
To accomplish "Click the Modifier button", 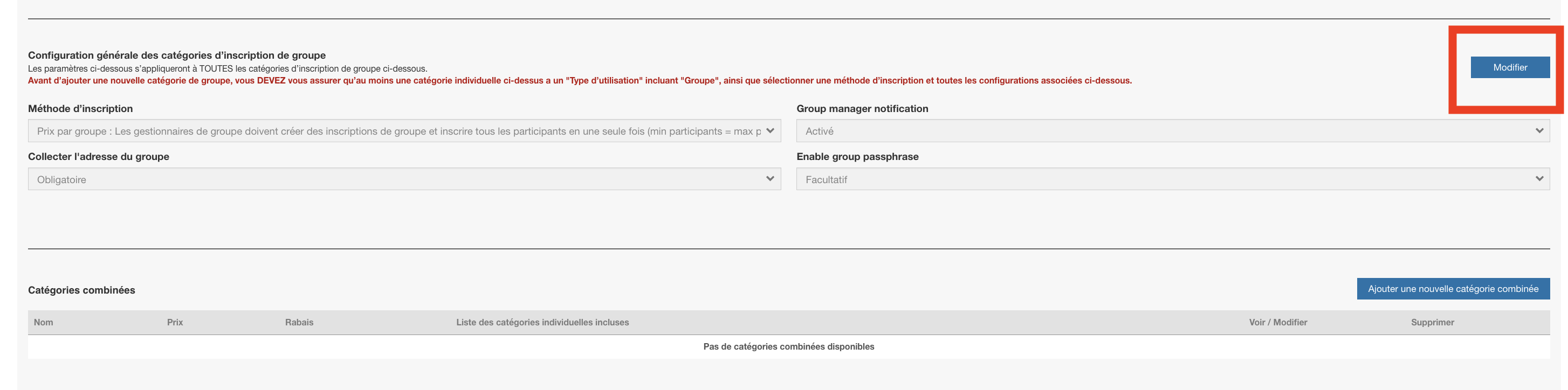I will (1510, 67).
